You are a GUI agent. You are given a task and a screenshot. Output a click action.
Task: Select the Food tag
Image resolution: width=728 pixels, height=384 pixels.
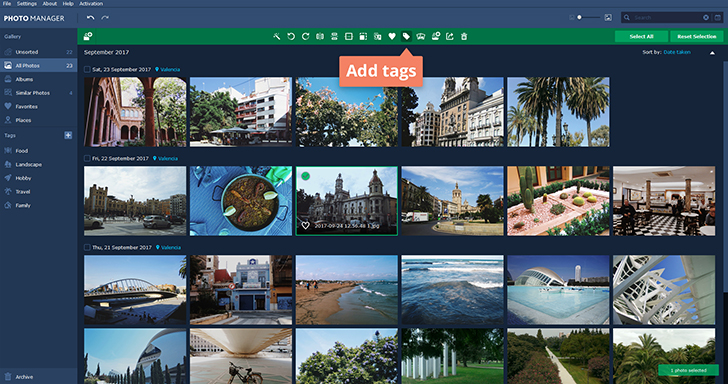pos(39,151)
